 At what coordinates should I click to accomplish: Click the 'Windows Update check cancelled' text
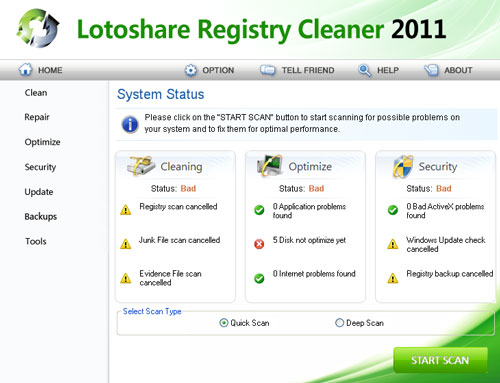(446, 244)
